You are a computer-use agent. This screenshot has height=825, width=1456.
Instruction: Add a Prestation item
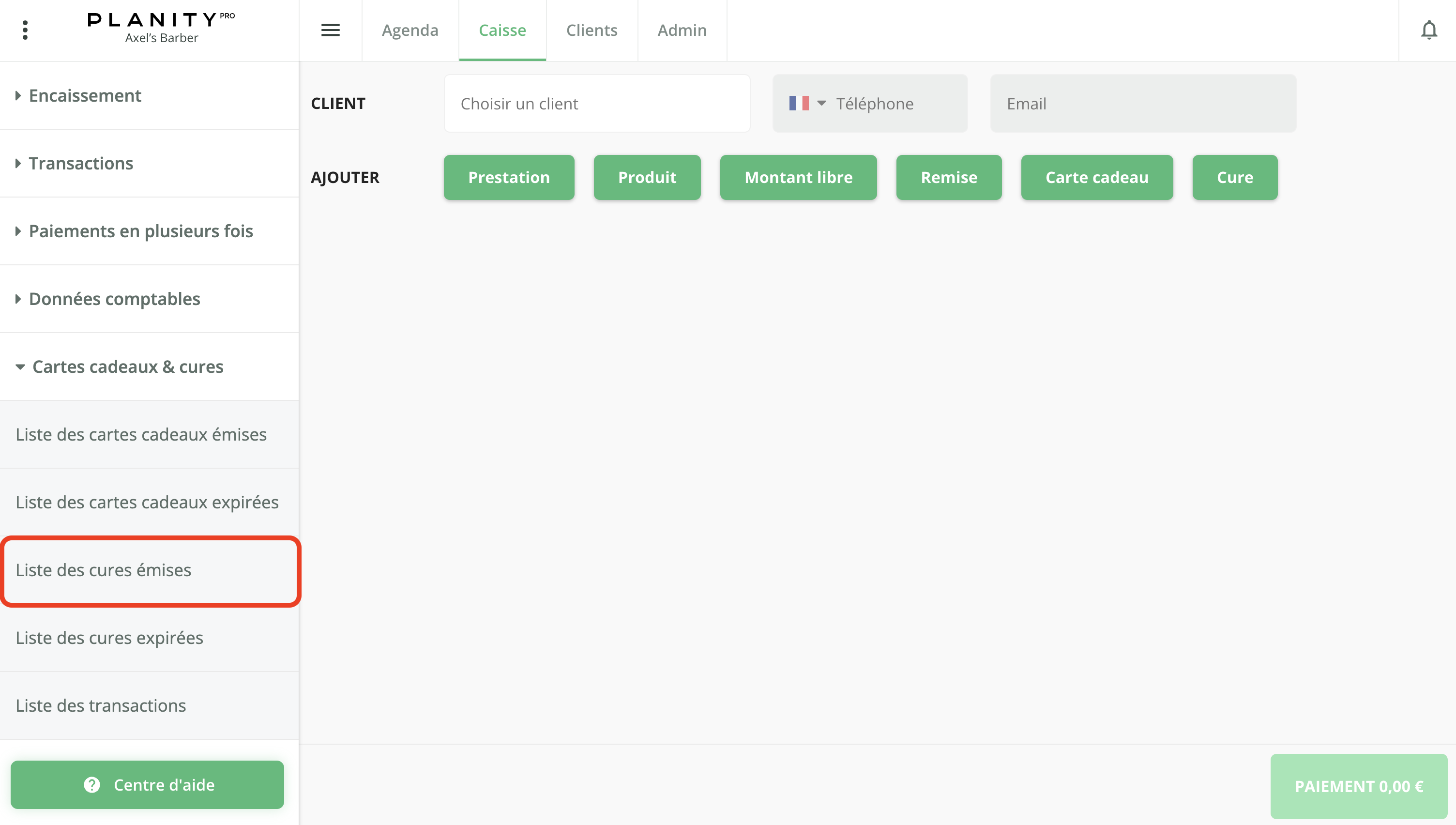click(x=508, y=177)
